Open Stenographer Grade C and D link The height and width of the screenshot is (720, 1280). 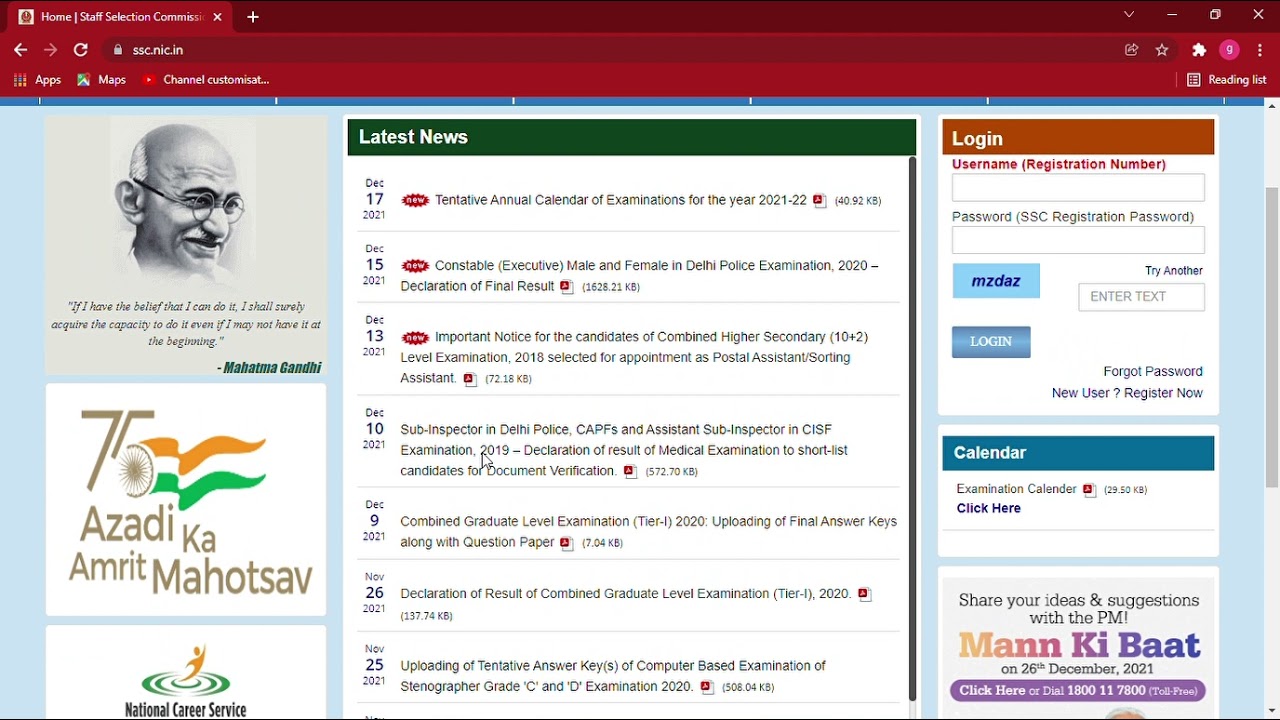pyautogui.click(x=613, y=676)
